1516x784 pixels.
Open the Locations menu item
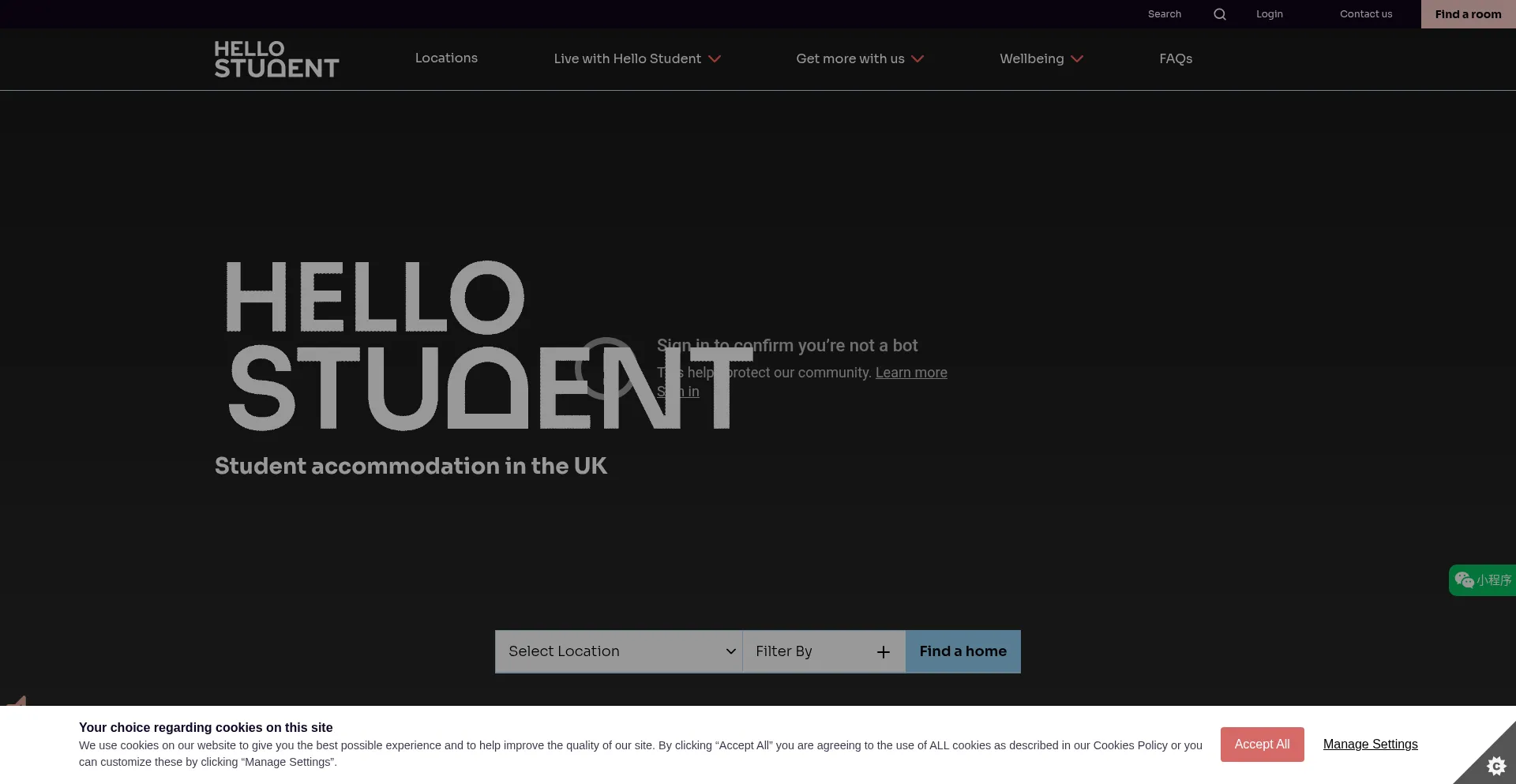click(446, 58)
